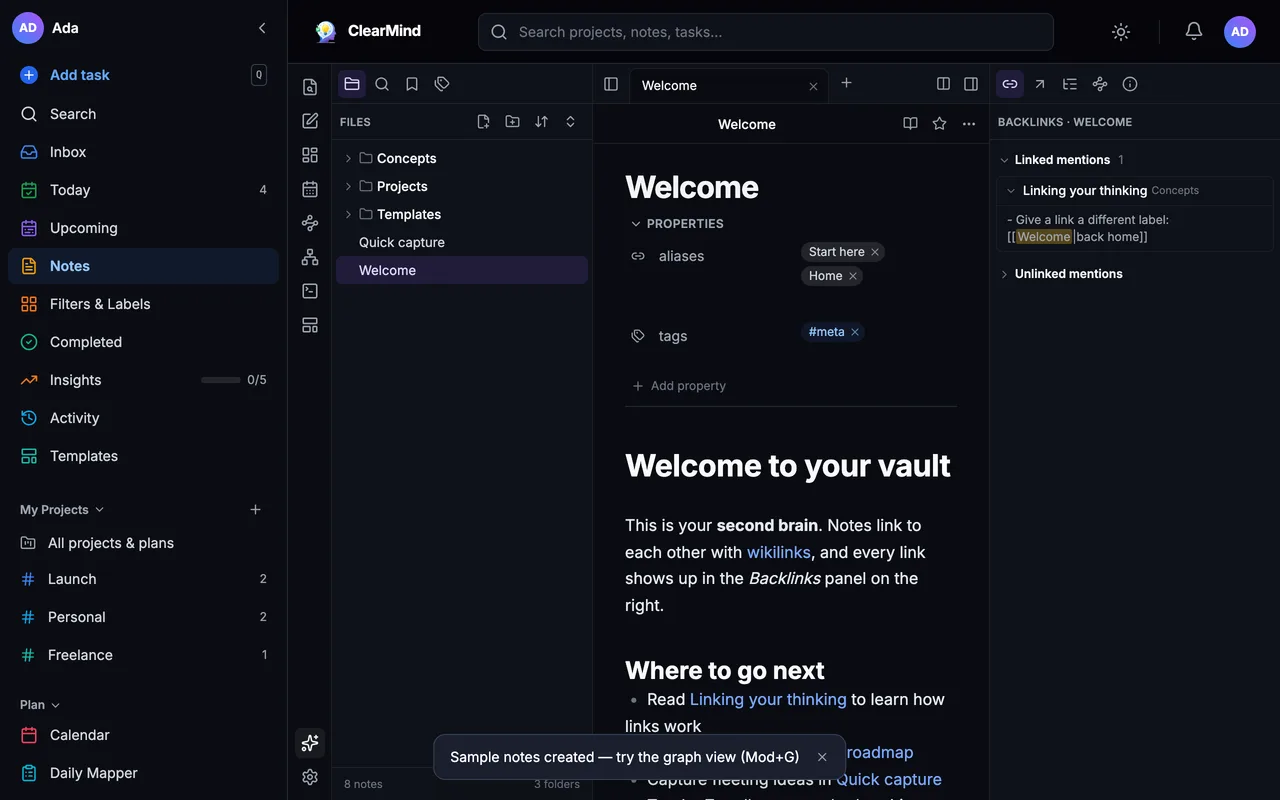
Task: Expand the Templates folder in Files
Action: click(x=462, y=214)
